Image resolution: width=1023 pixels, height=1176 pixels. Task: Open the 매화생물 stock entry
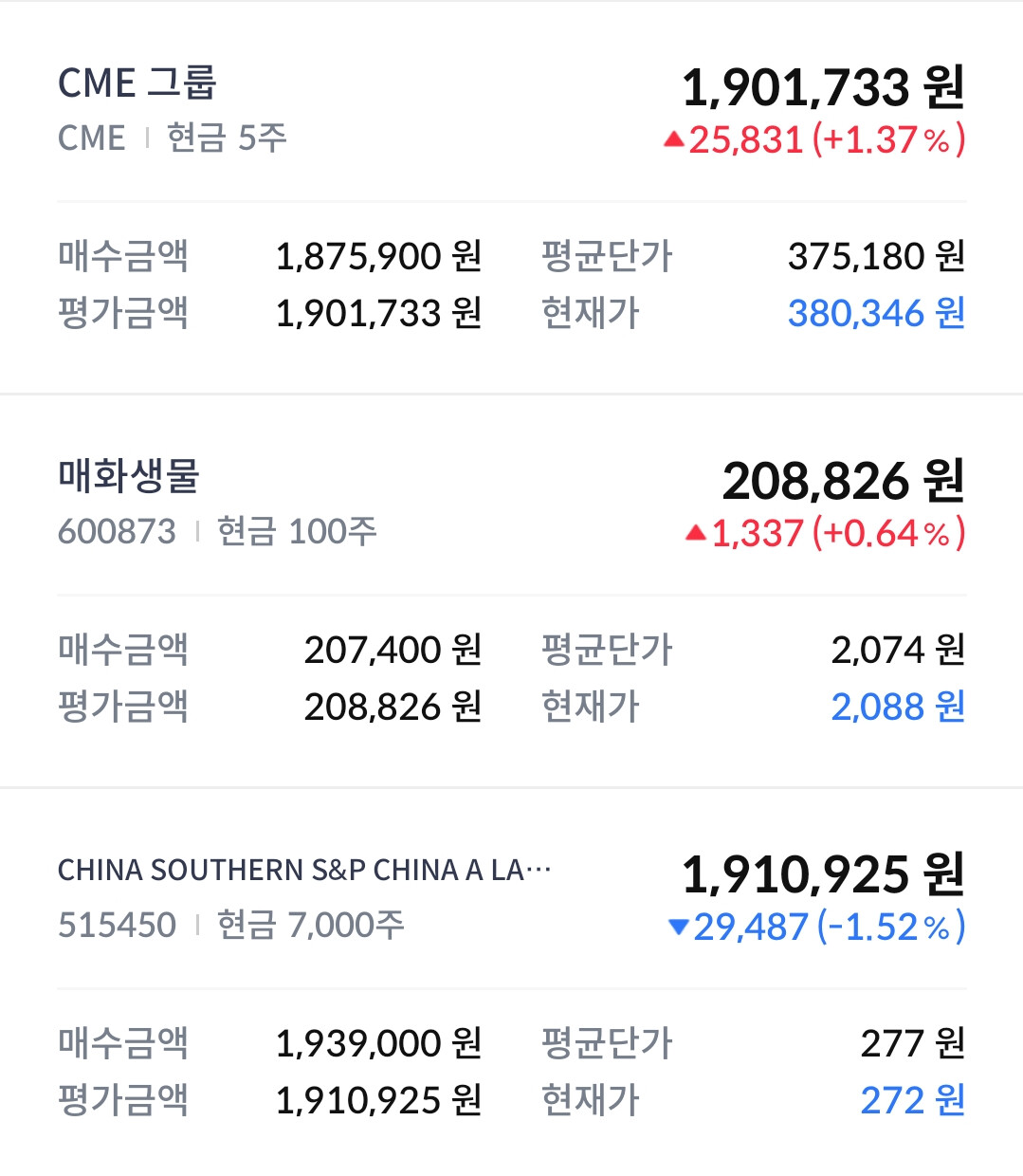click(x=129, y=476)
